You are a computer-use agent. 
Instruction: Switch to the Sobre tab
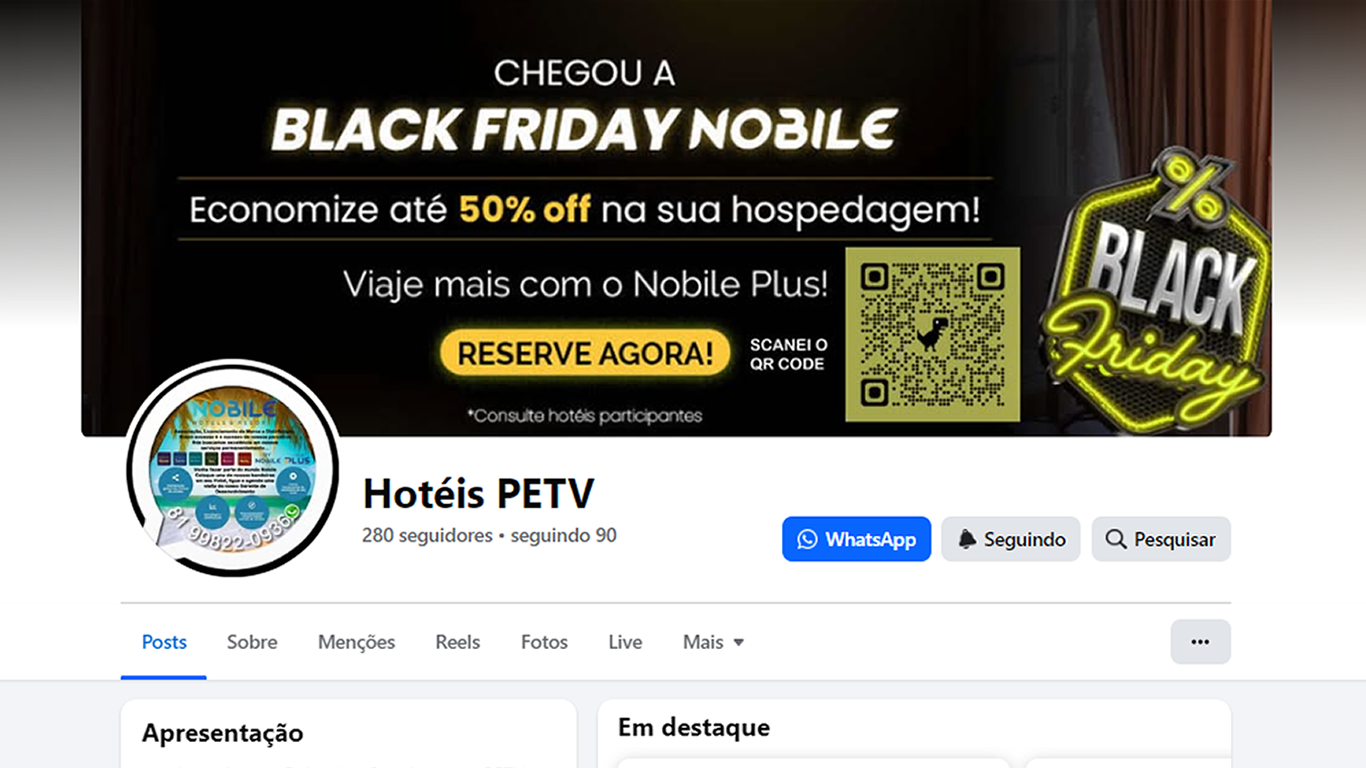point(252,642)
